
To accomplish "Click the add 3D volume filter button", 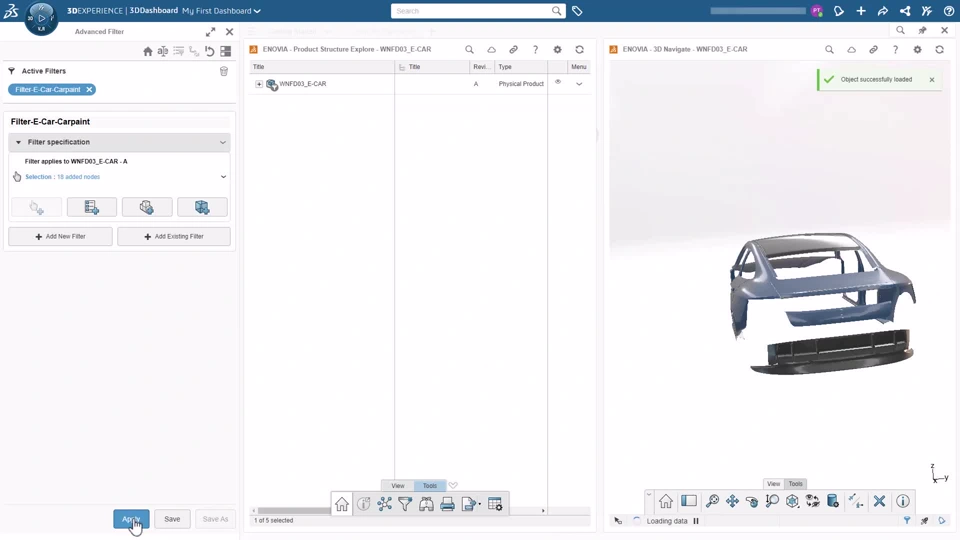I will (x=202, y=207).
